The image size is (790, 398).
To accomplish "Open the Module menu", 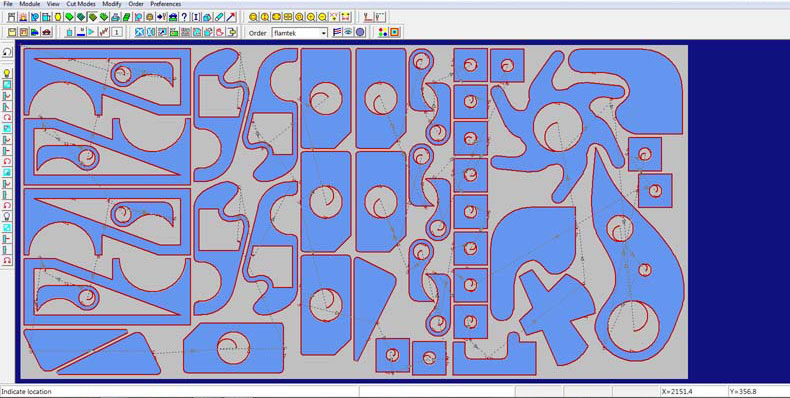I will tap(30, 4).
